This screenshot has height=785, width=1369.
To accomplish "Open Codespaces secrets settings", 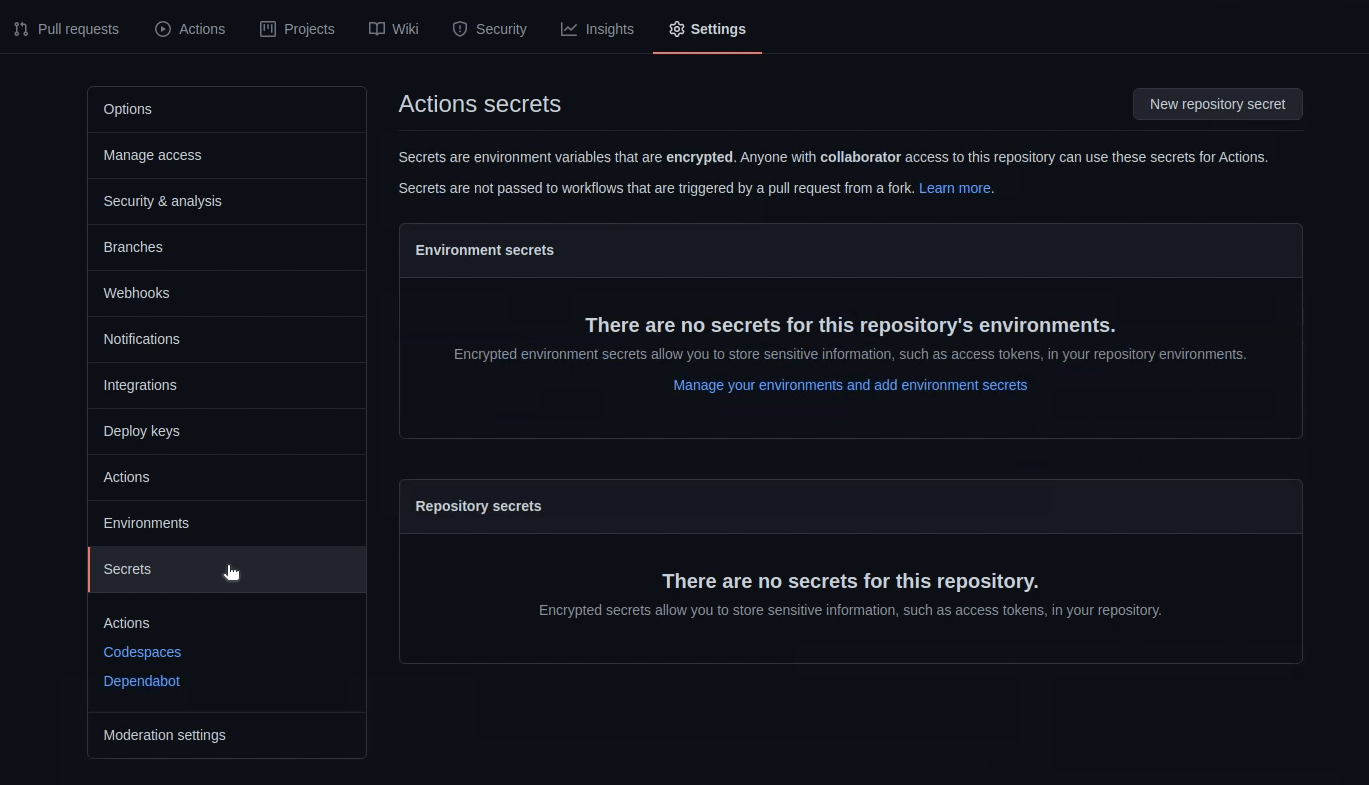I will click(142, 652).
